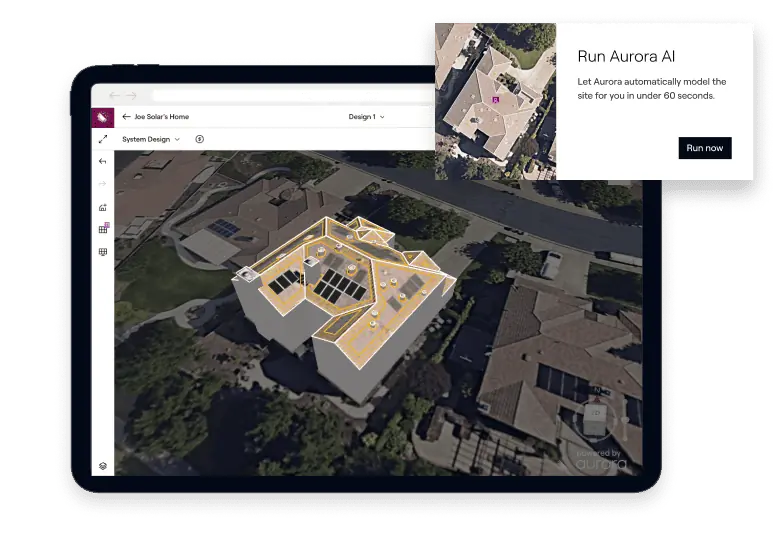The width and height of the screenshot is (778, 557).
Task: Click the aerial house thumbnail in Aurora AI card
Action: (x=495, y=101)
